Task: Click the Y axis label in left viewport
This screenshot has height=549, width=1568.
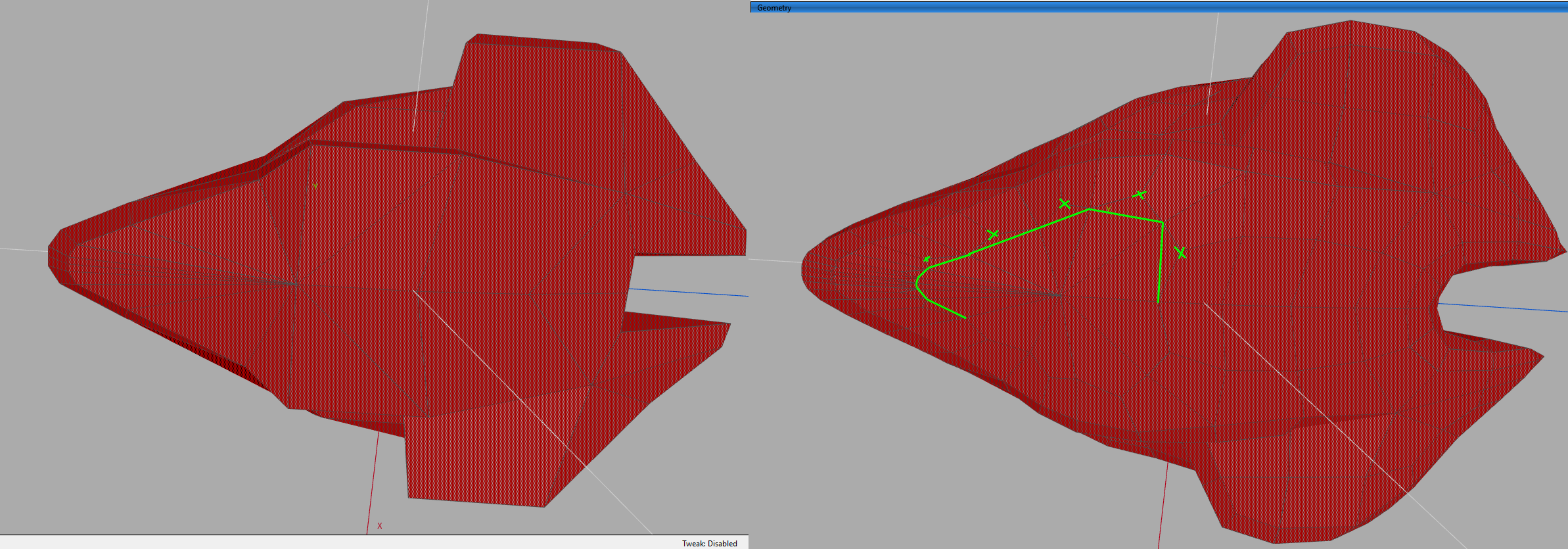Action: [x=315, y=187]
